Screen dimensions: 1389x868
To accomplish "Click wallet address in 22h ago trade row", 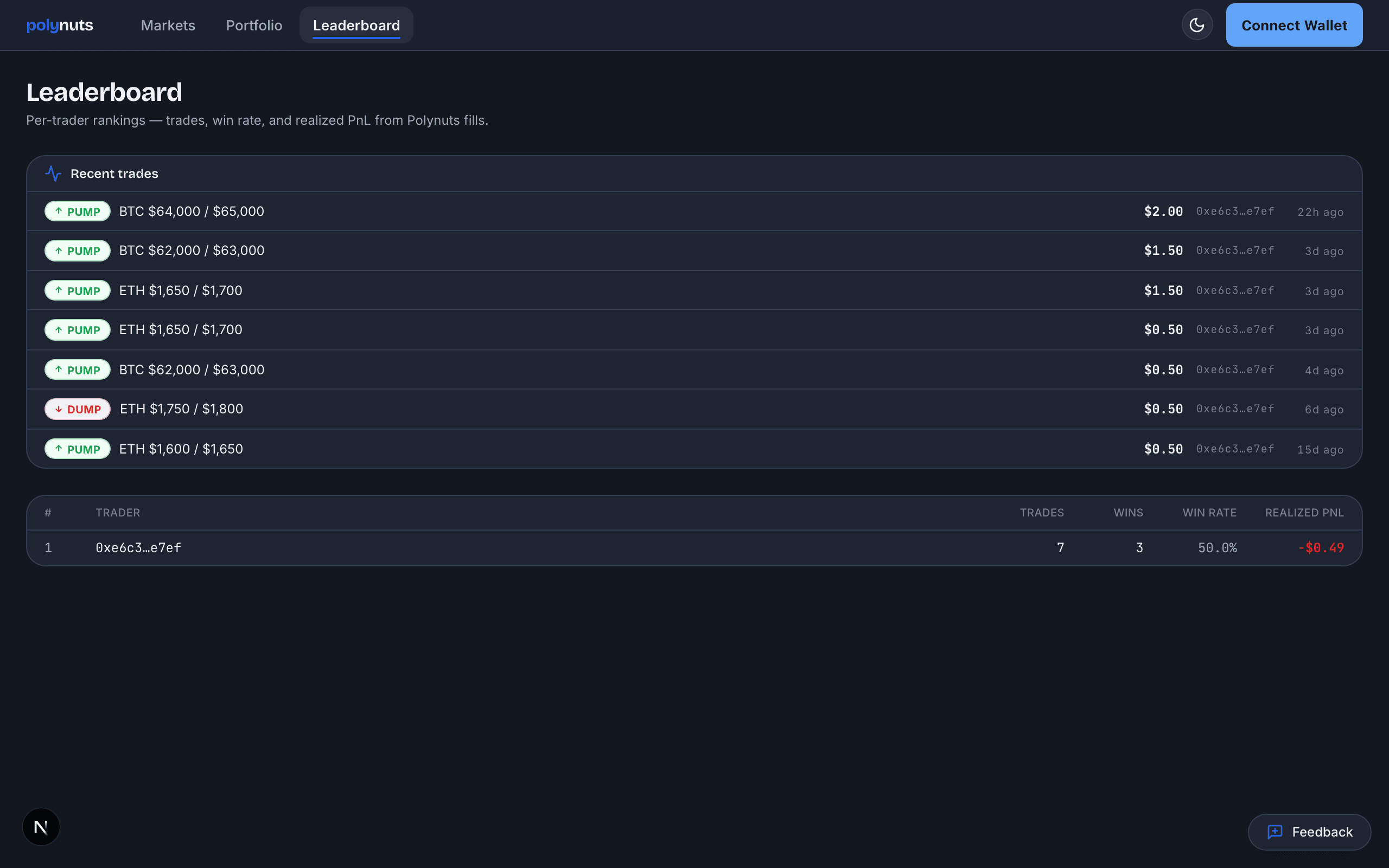I will click(1235, 211).
